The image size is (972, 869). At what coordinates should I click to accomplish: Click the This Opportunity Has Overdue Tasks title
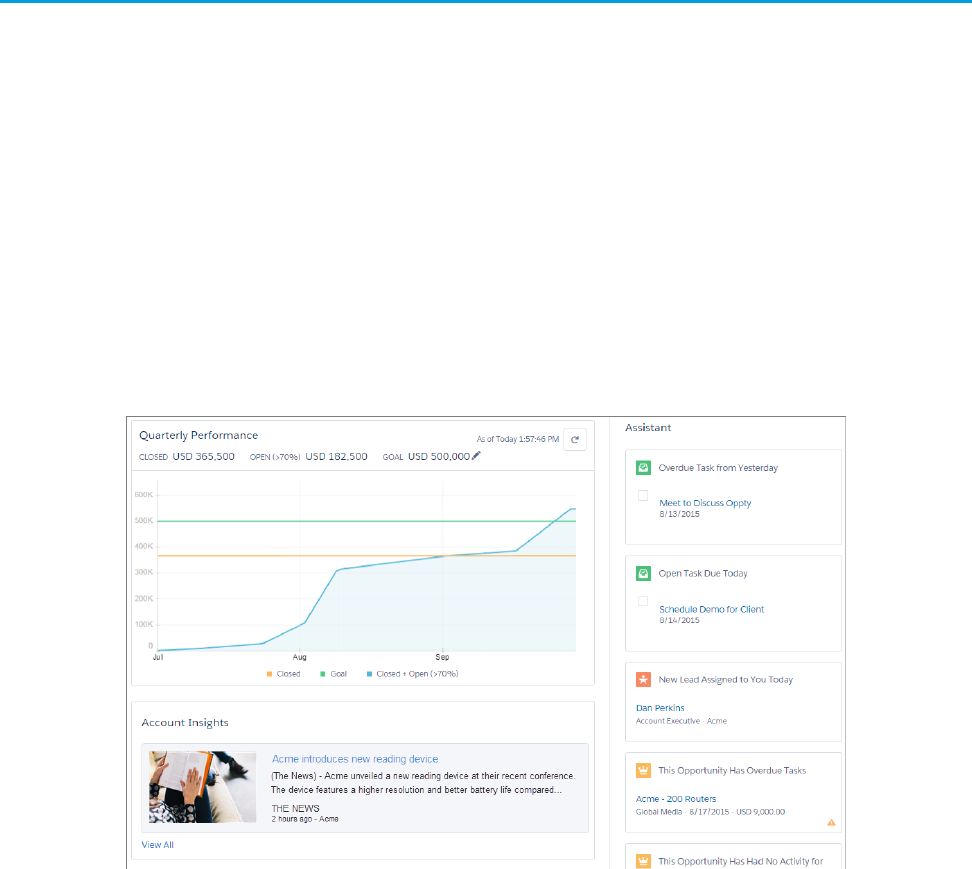pos(732,770)
